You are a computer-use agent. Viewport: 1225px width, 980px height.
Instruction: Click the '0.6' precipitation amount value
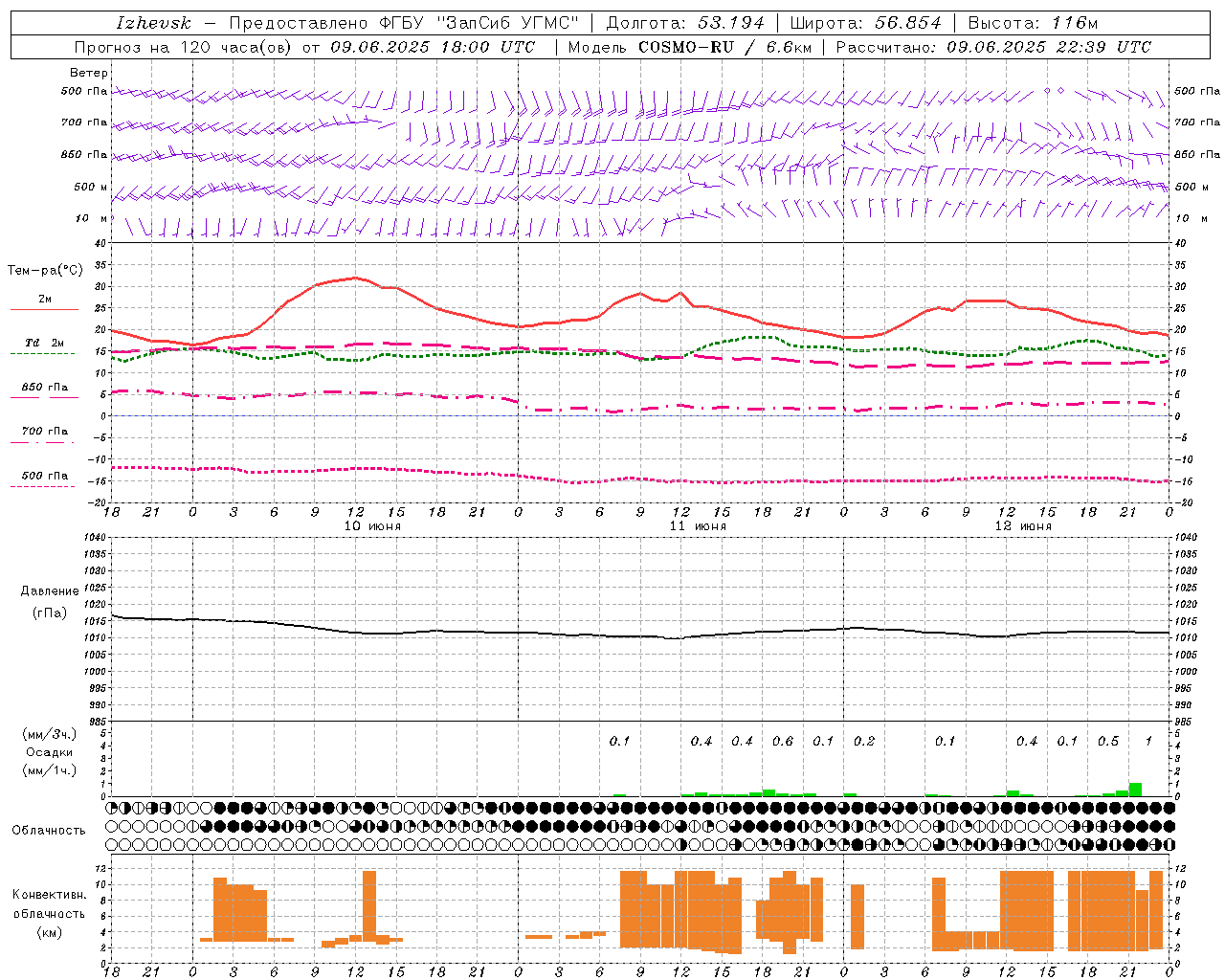pos(783,741)
